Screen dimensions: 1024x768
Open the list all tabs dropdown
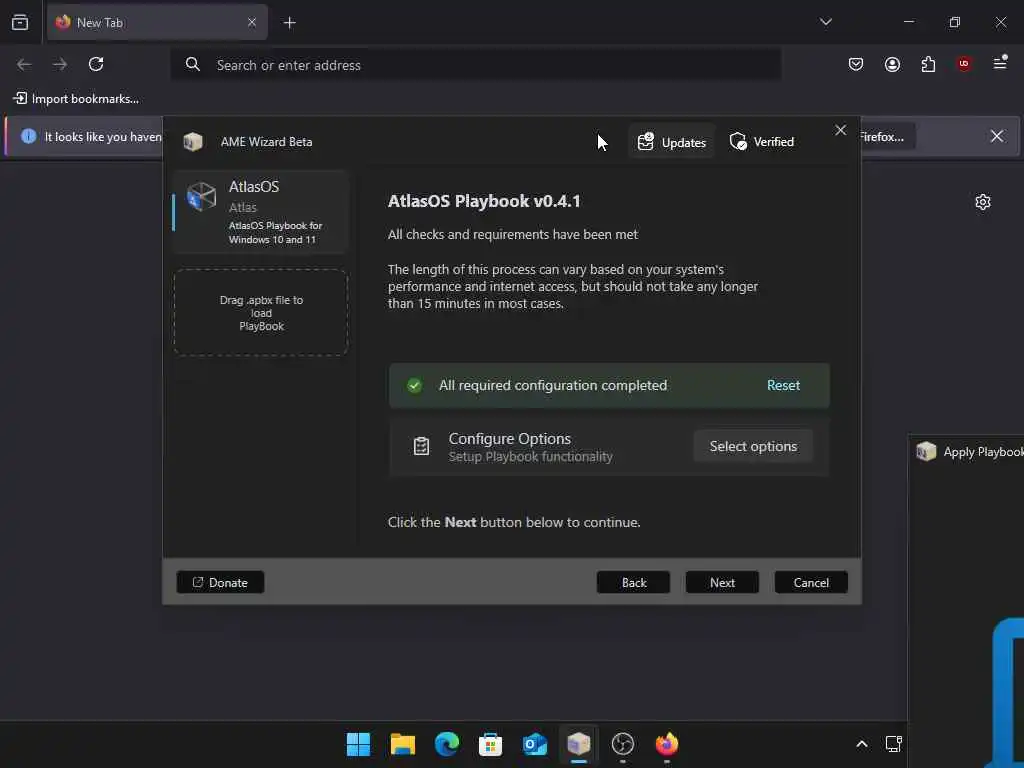825,22
